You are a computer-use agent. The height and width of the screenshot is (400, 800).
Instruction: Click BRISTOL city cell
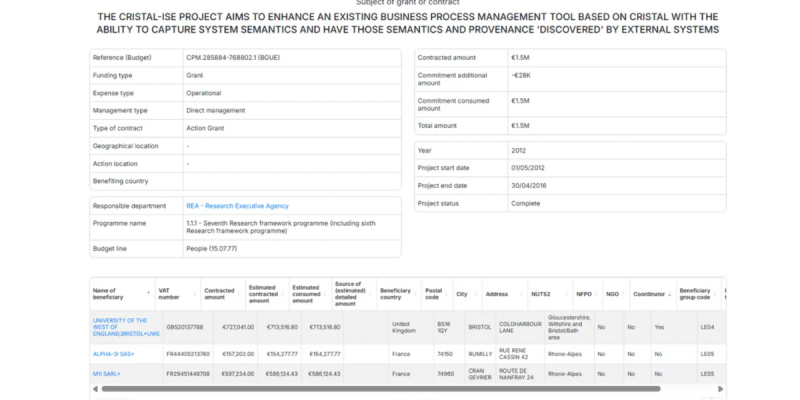point(480,327)
